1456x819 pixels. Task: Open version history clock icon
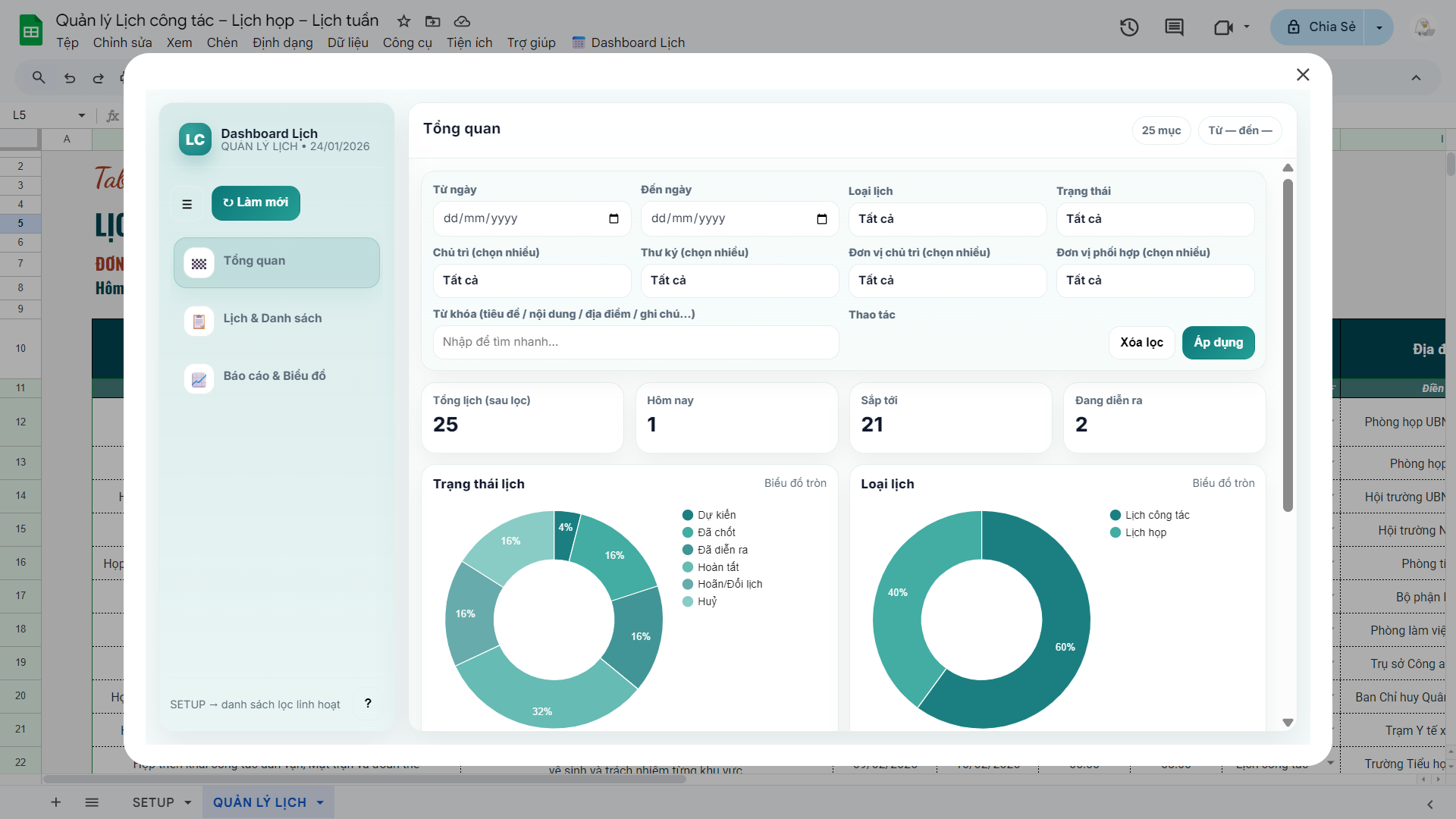pyautogui.click(x=1129, y=28)
